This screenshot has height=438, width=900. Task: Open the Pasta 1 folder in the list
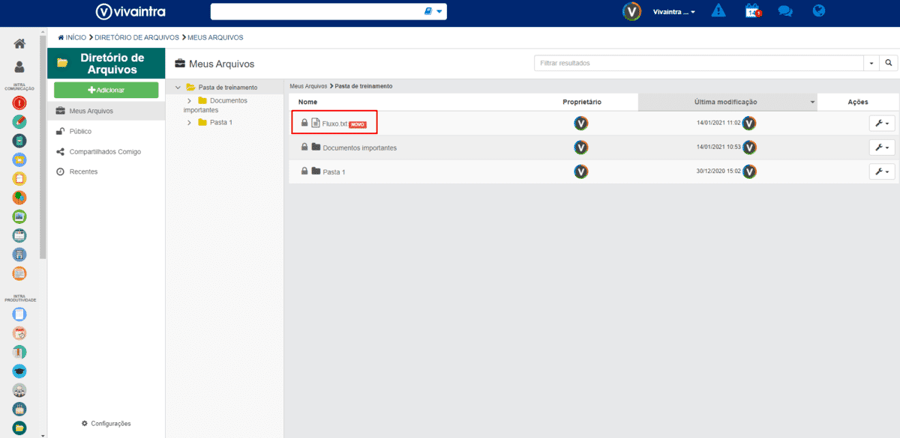point(334,172)
